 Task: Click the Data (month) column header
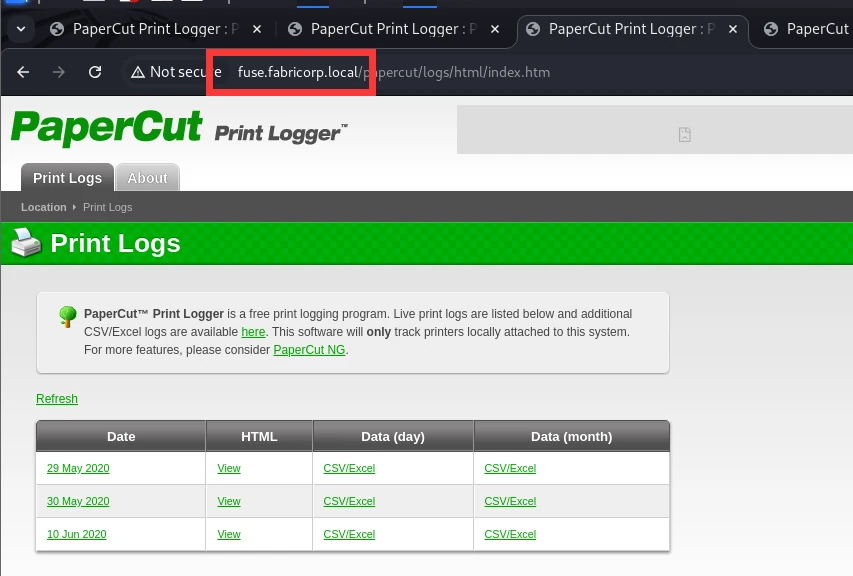572,436
